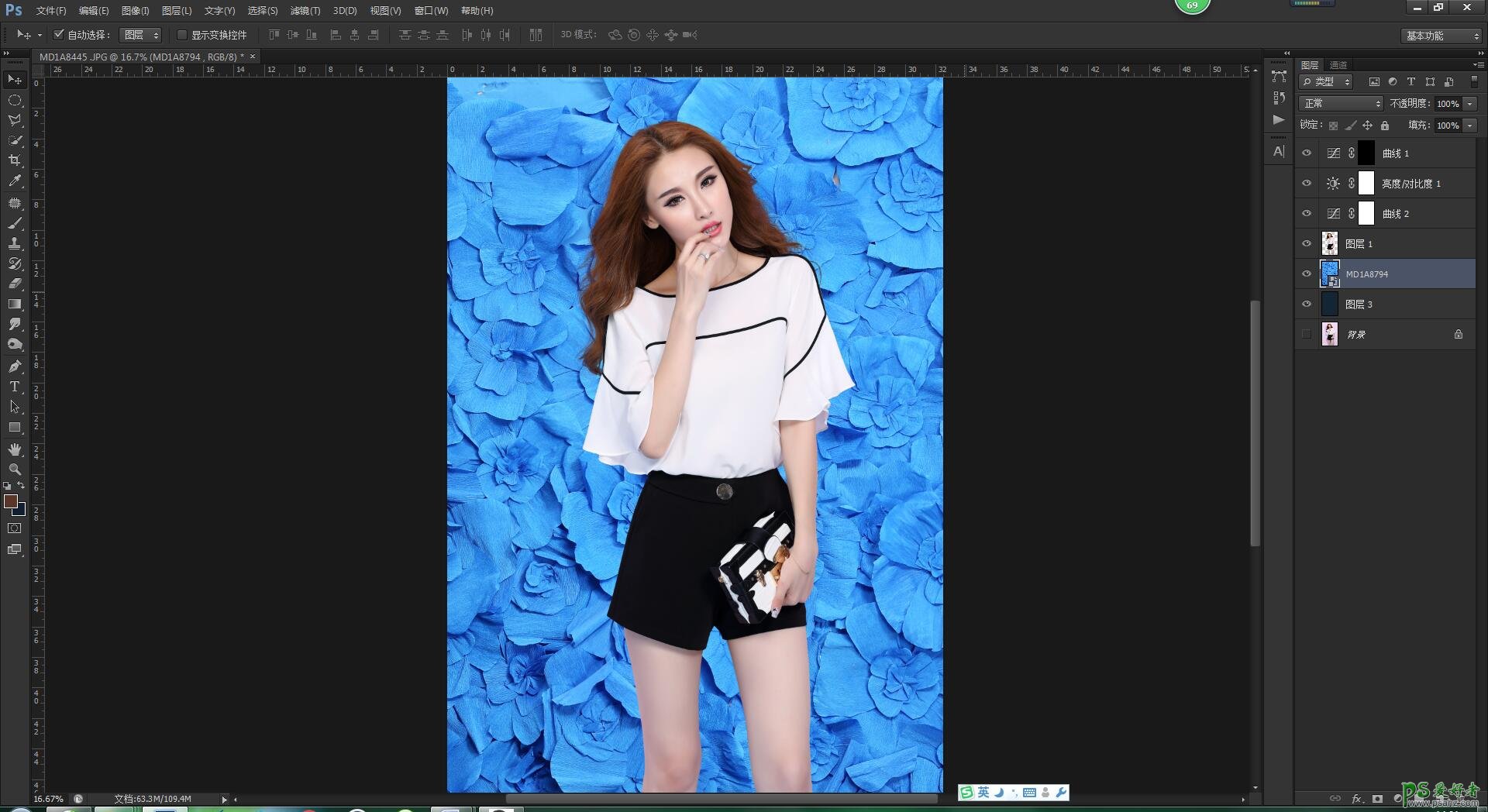Show the 背景 layer
1488x812 pixels.
coord(1307,334)
